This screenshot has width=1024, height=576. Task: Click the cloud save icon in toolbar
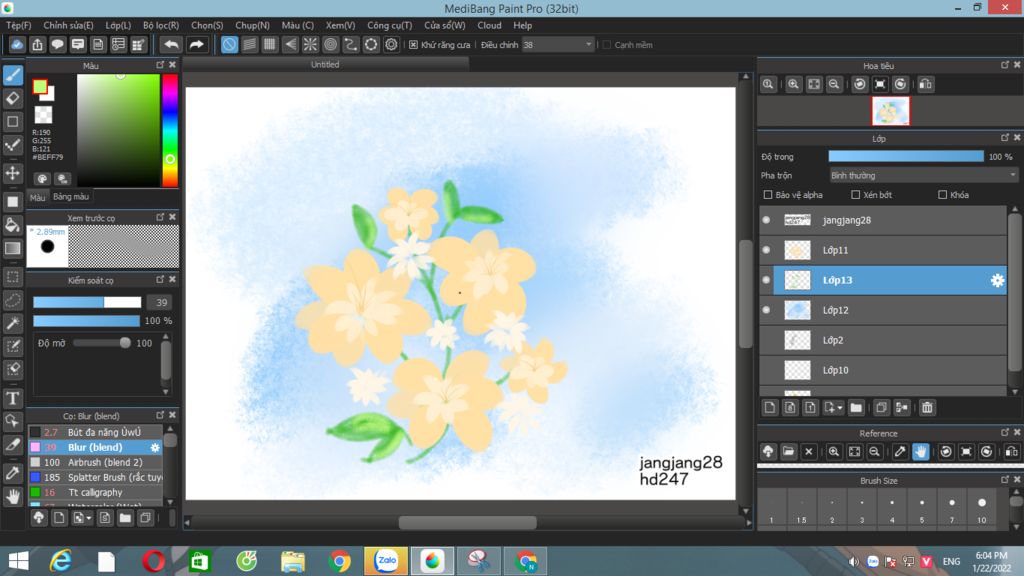pyautogui.click(x=17, y=44)
